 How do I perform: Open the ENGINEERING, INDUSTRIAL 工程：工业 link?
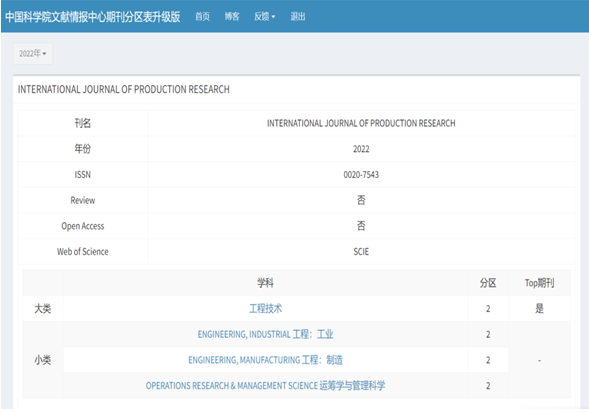(265, 334)
